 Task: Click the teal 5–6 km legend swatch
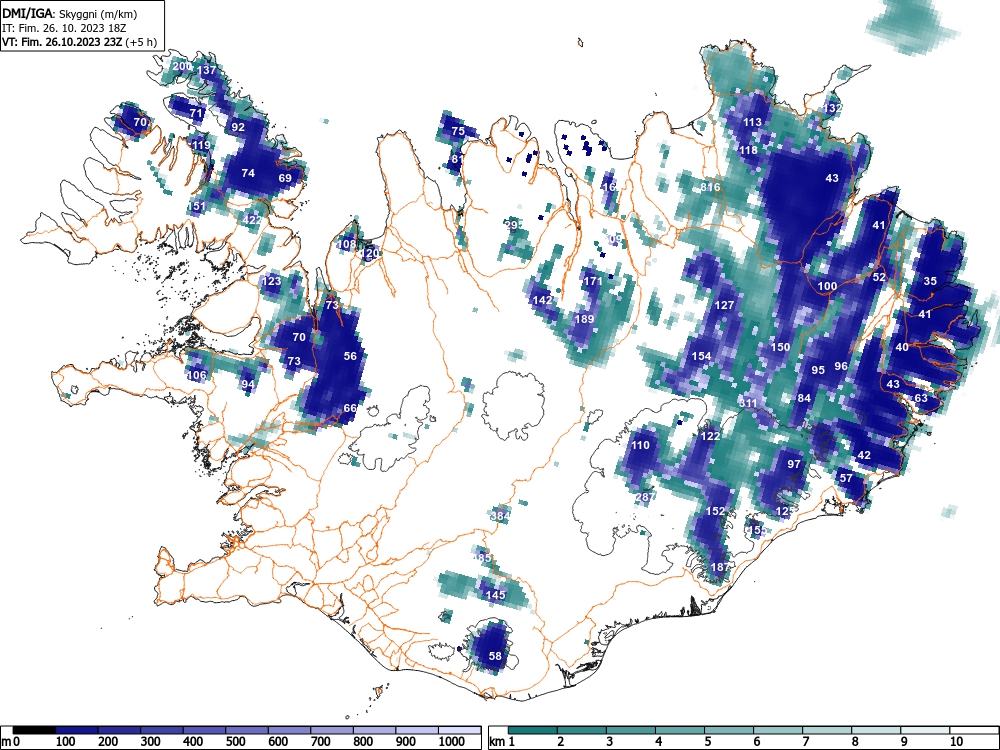(x=729, y=730)
